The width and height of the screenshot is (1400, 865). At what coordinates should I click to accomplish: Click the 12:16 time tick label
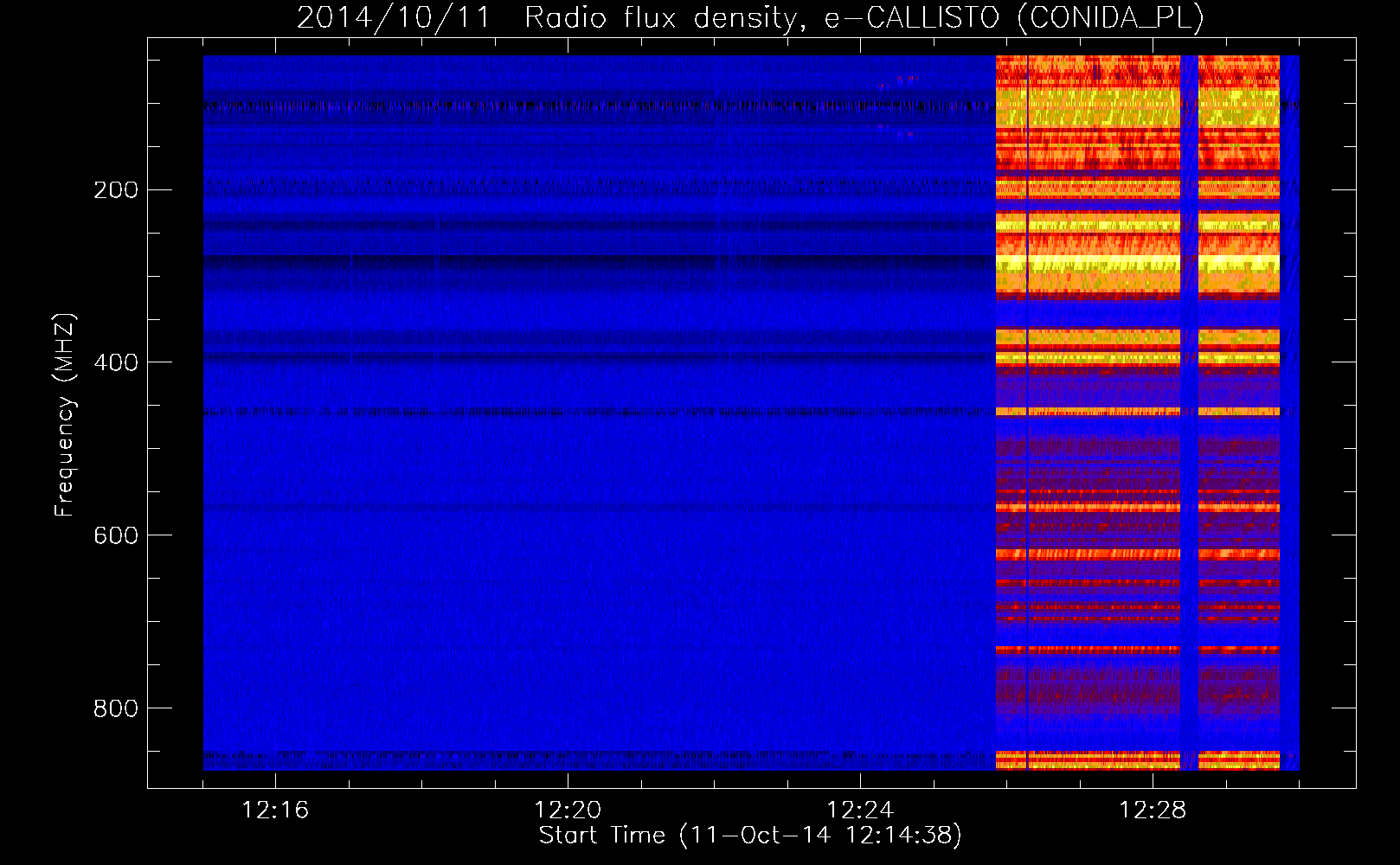[x=275, y=810]
